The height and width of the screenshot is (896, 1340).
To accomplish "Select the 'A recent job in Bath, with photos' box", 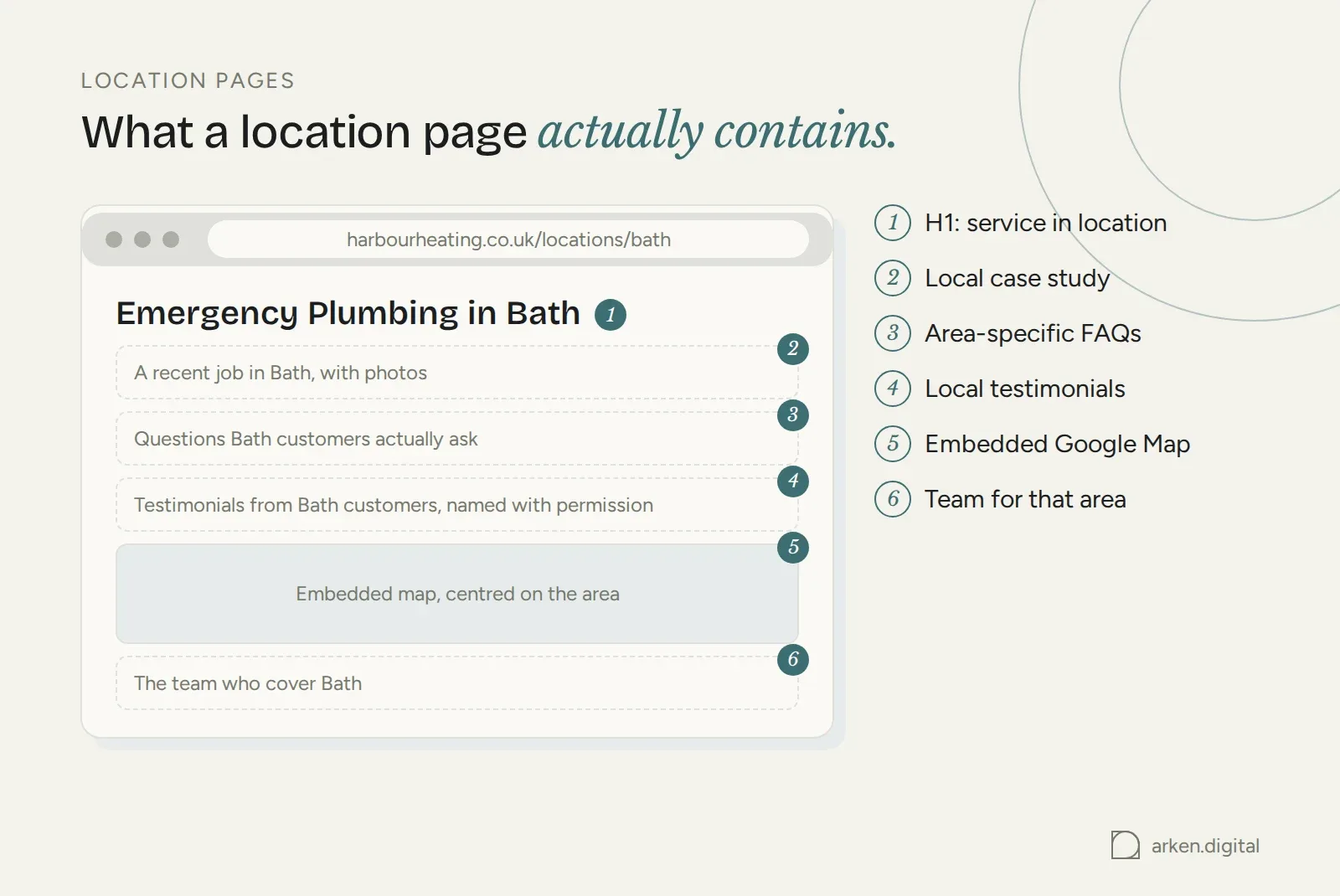I will (x=457, y=373).
